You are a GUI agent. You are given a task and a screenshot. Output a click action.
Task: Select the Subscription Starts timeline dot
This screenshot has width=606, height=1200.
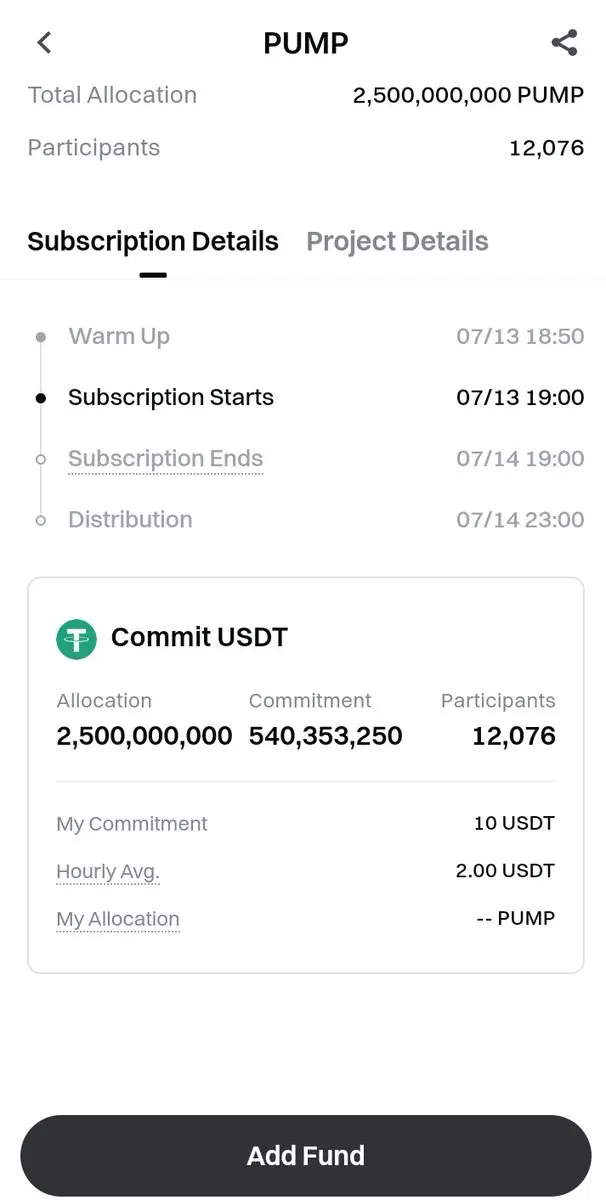(x=40, y=398)
